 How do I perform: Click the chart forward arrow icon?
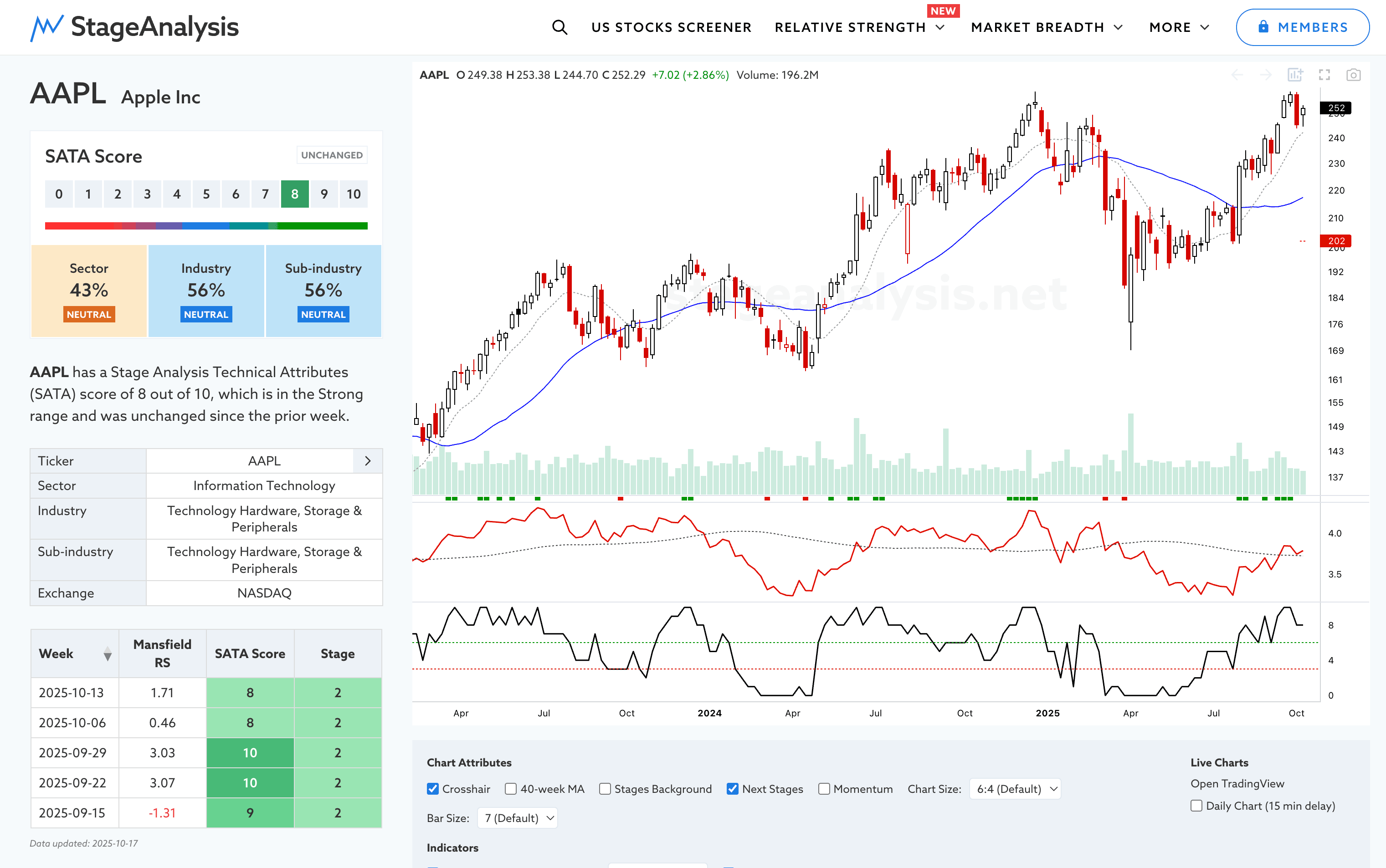(1265, 75)
